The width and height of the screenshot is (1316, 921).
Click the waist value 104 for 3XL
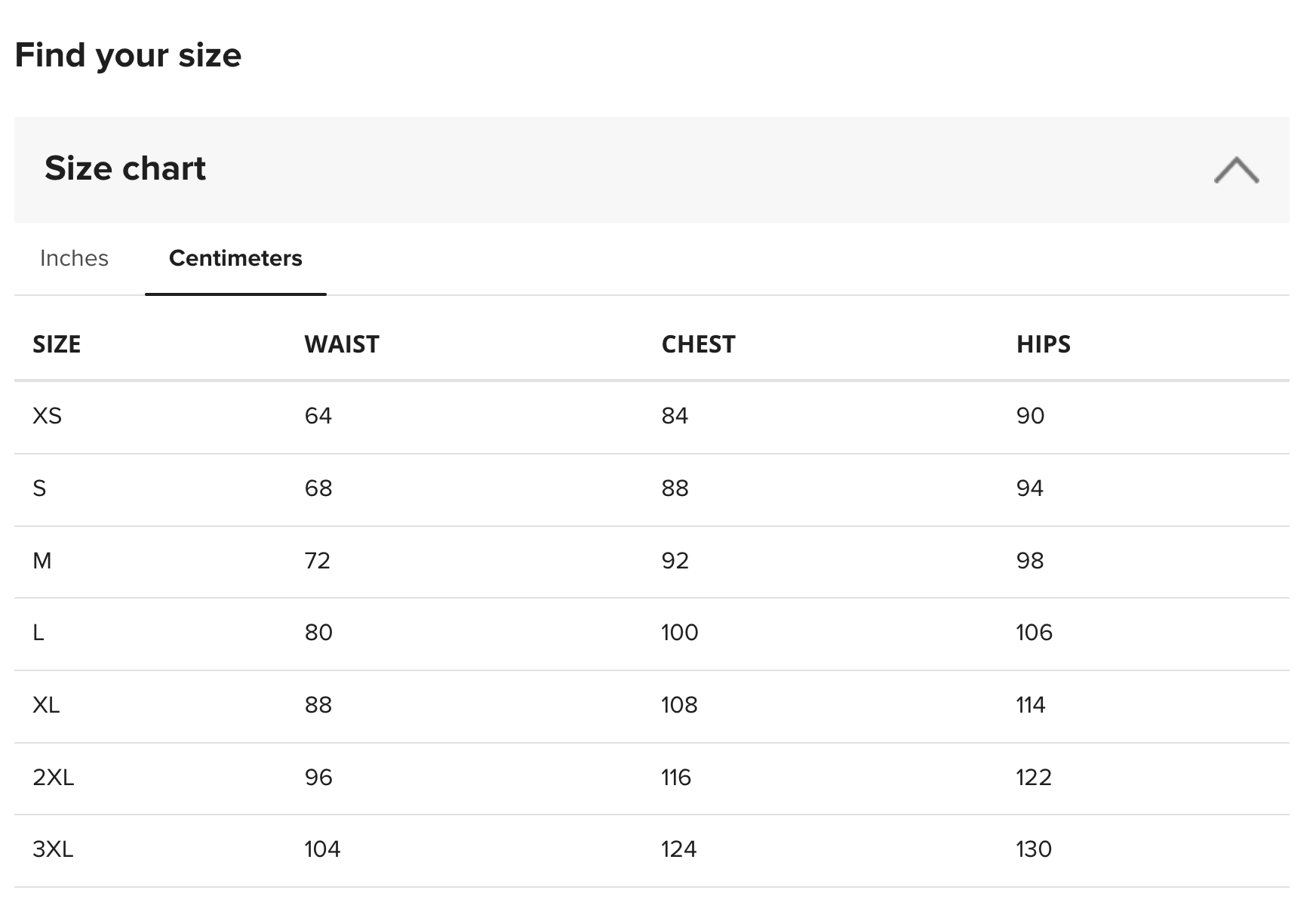click(322, 849)
